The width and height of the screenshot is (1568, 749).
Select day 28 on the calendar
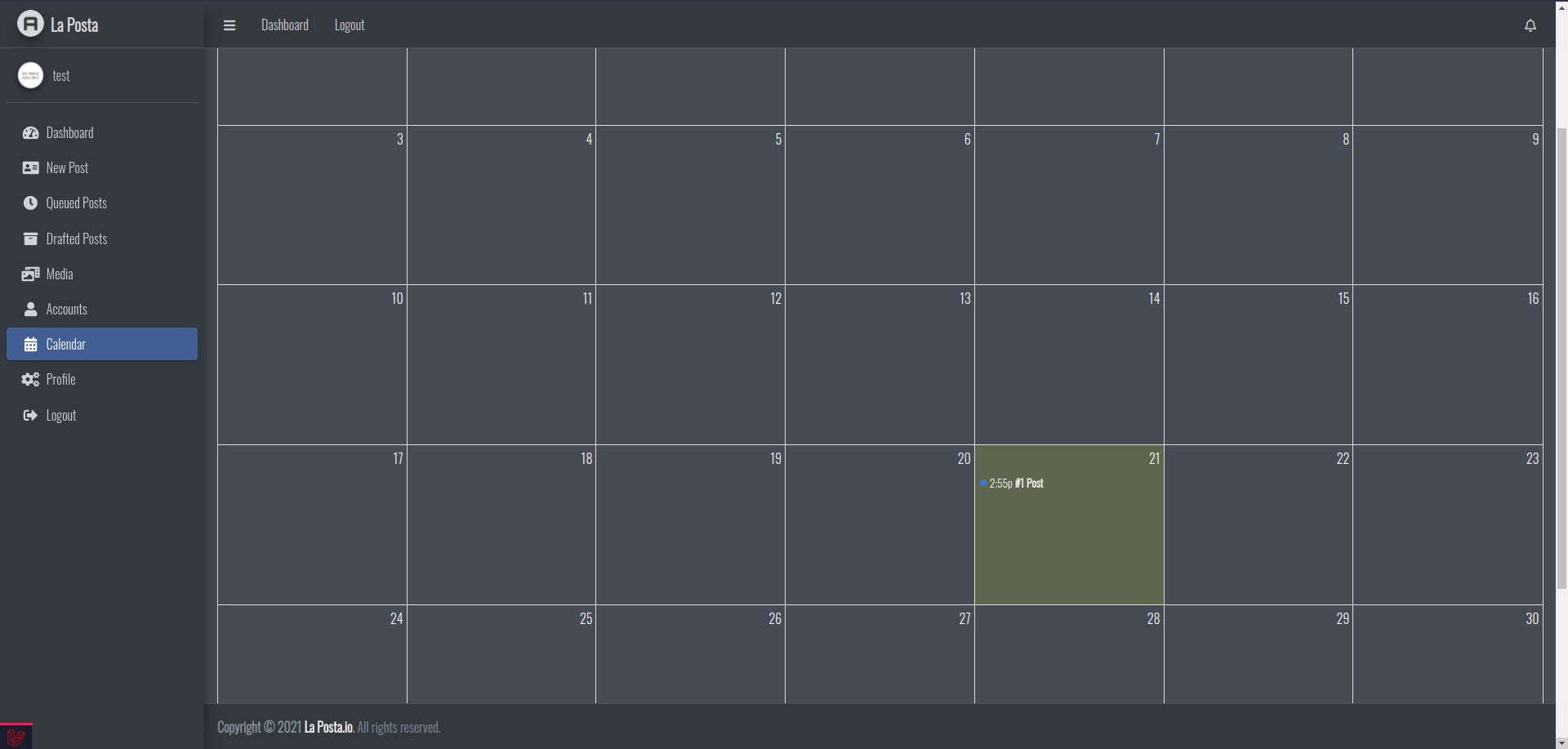1153,618
